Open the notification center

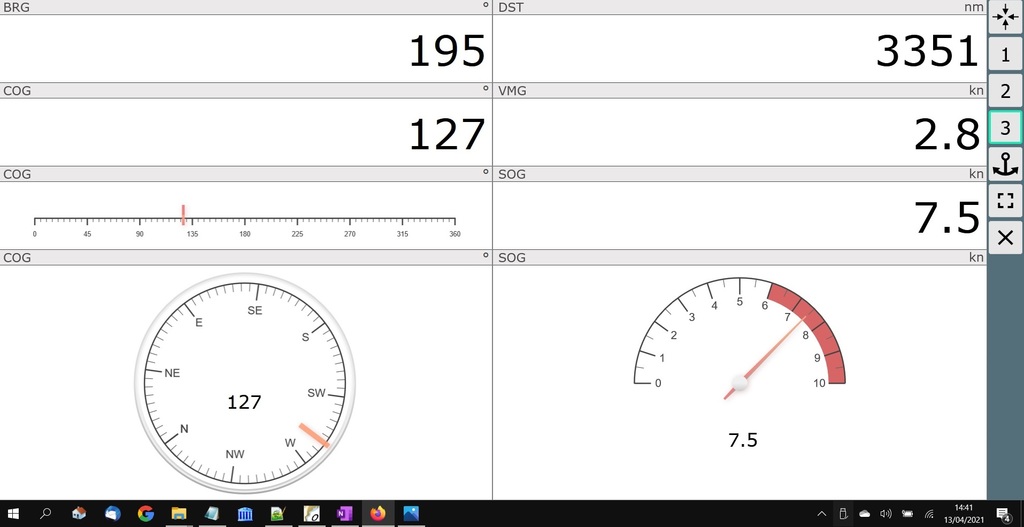click(1004, 514)
